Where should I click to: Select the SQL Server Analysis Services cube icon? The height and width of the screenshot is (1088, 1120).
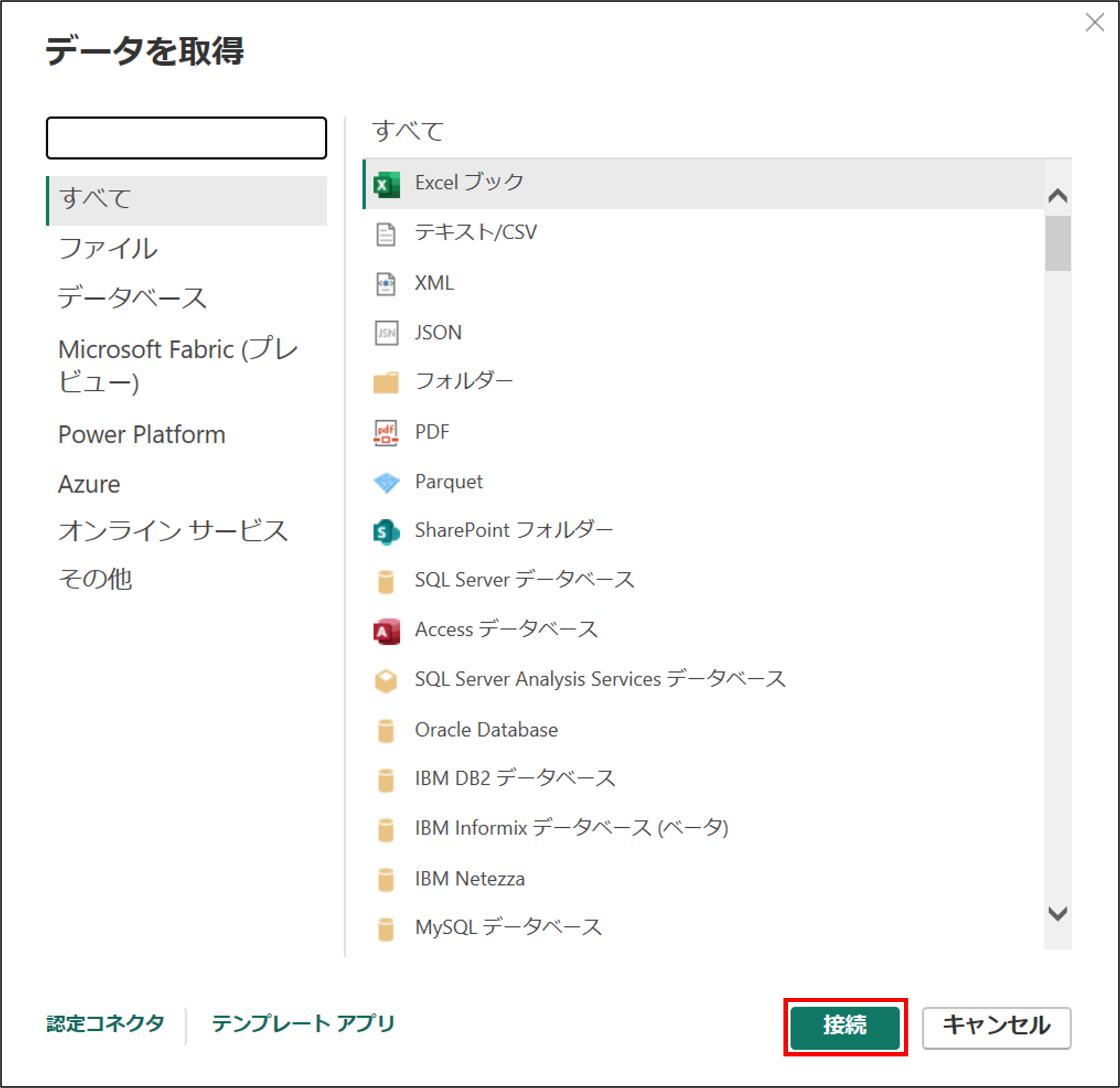pyautogui.click(x=386, y=680)
